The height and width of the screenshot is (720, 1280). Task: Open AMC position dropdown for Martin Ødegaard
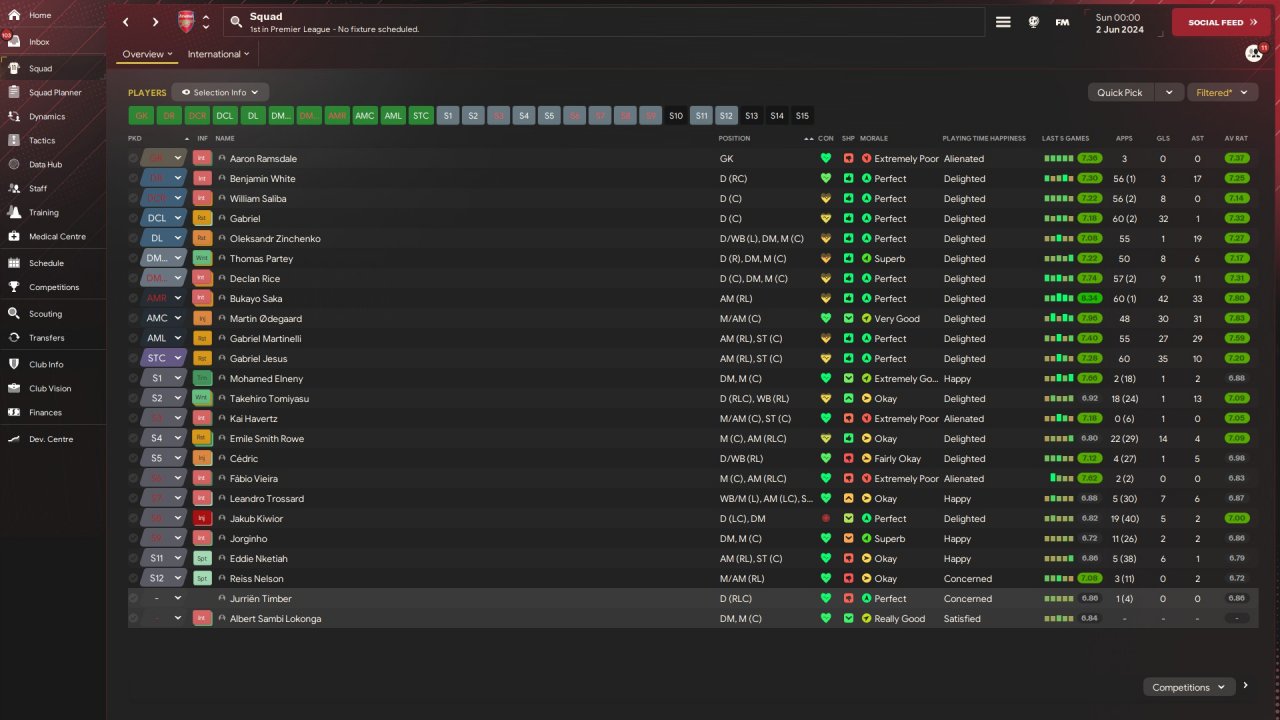tap(178, 318)
